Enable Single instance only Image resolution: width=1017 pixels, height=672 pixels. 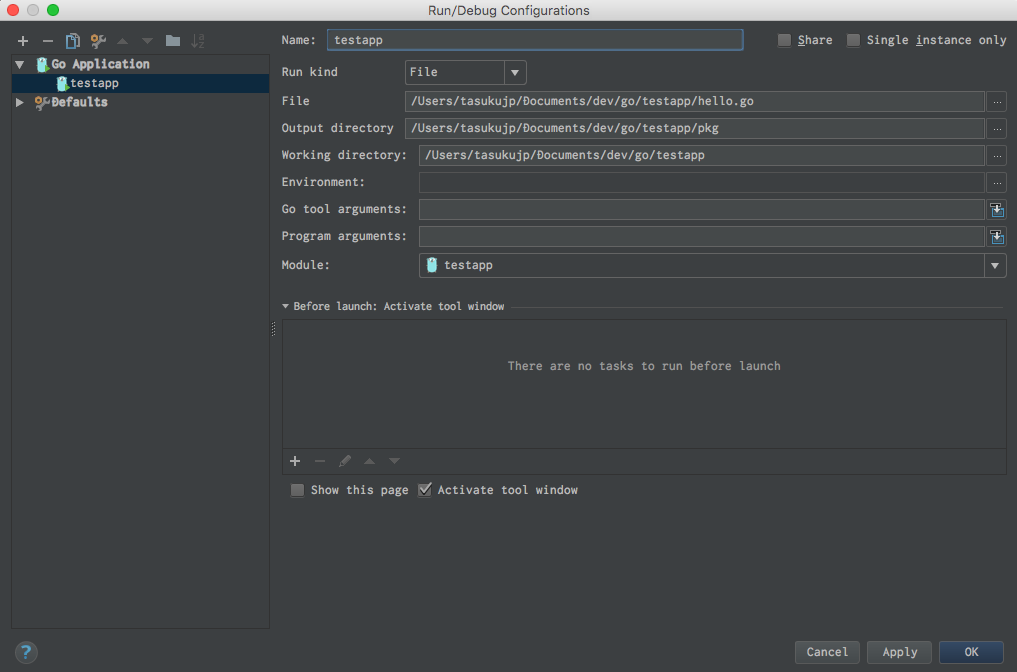click(x=853, y=40)
